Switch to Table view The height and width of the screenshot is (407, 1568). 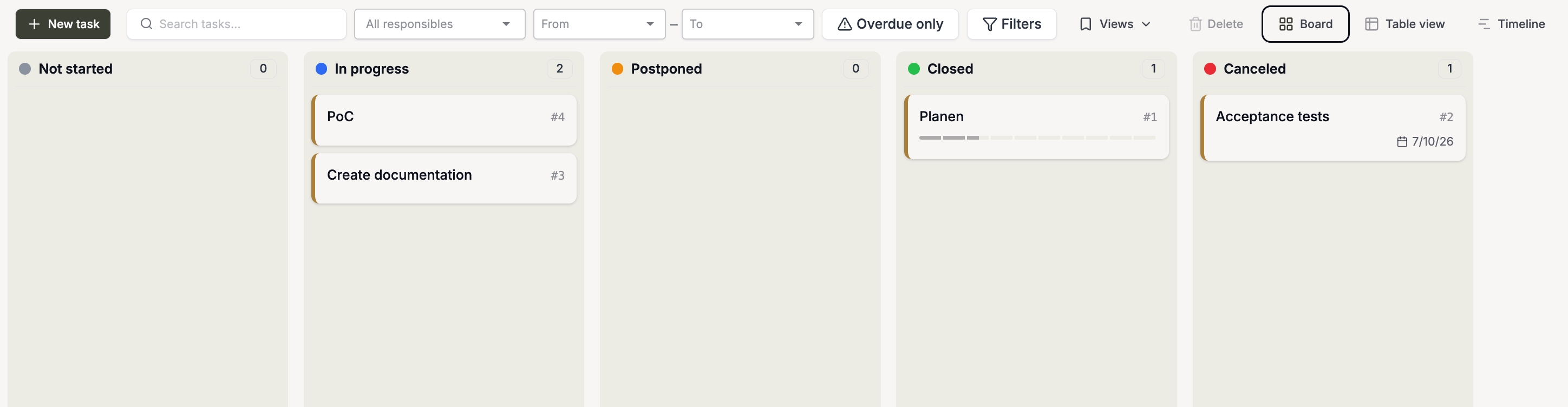(1404, 24)
